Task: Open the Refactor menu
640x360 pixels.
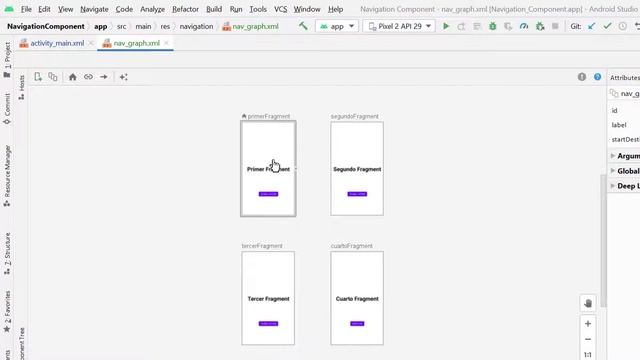Action: pyautogui.click(x=185, y=9)
